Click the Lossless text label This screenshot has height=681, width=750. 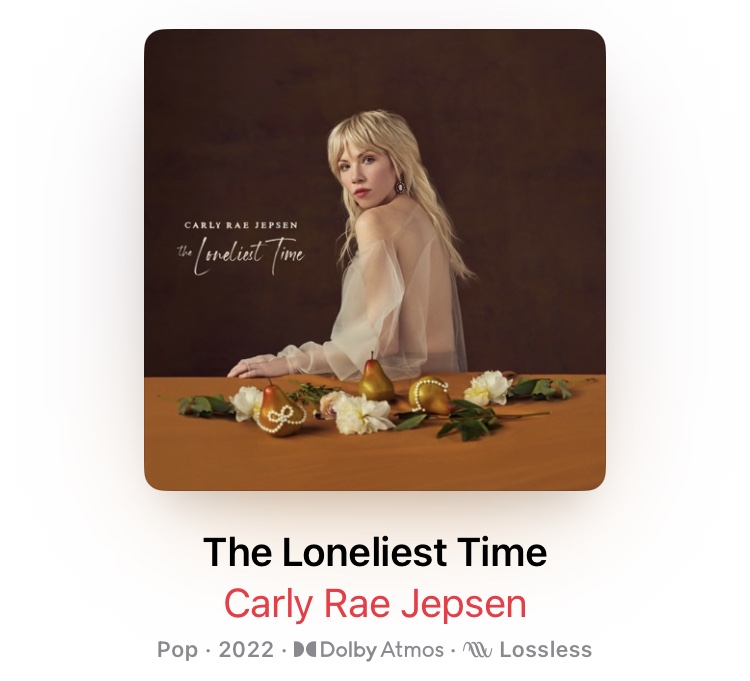click(546, 649)
